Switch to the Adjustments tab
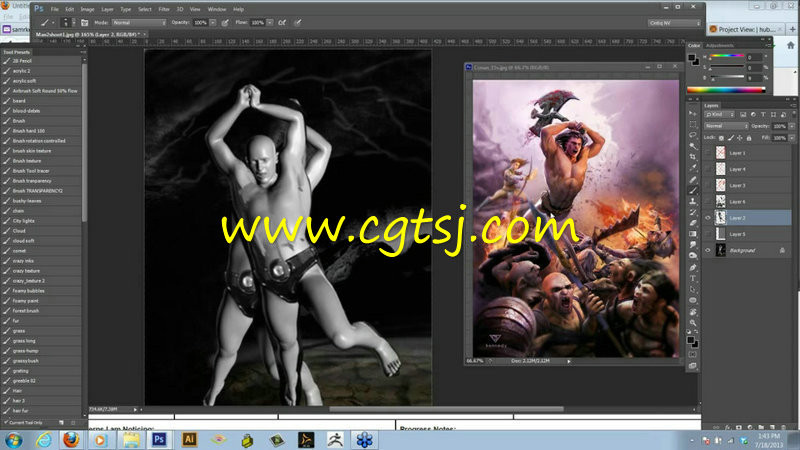 pyautogui.click(x=720, y=45)
